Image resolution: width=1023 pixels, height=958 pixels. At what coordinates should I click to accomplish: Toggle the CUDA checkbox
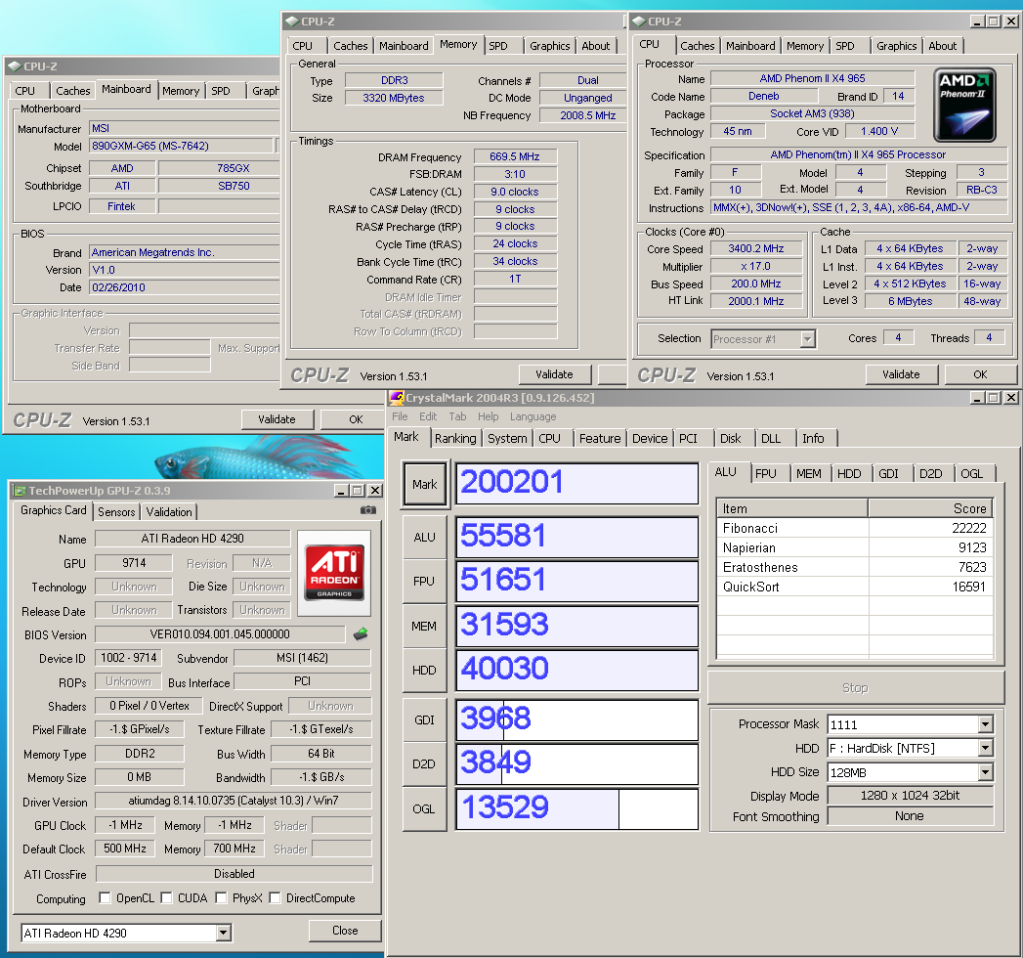pyautogui.click(x=167, y=898)
